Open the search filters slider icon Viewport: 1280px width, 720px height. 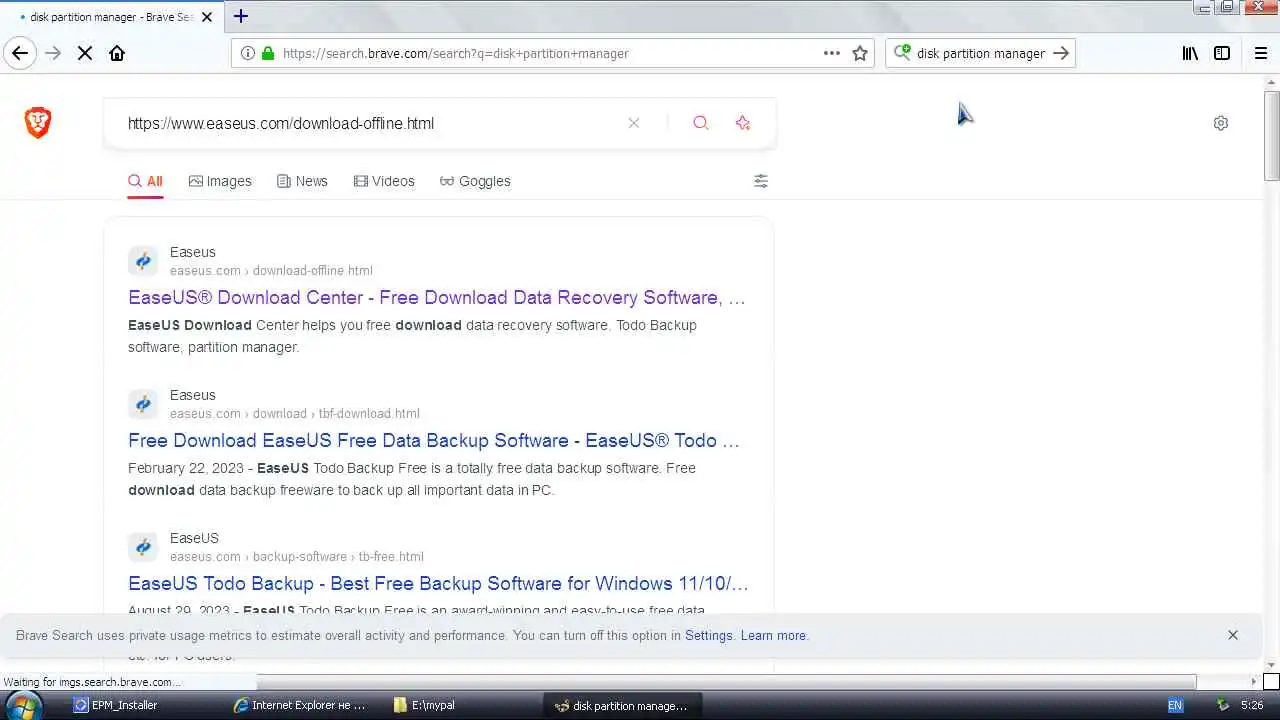761,181
